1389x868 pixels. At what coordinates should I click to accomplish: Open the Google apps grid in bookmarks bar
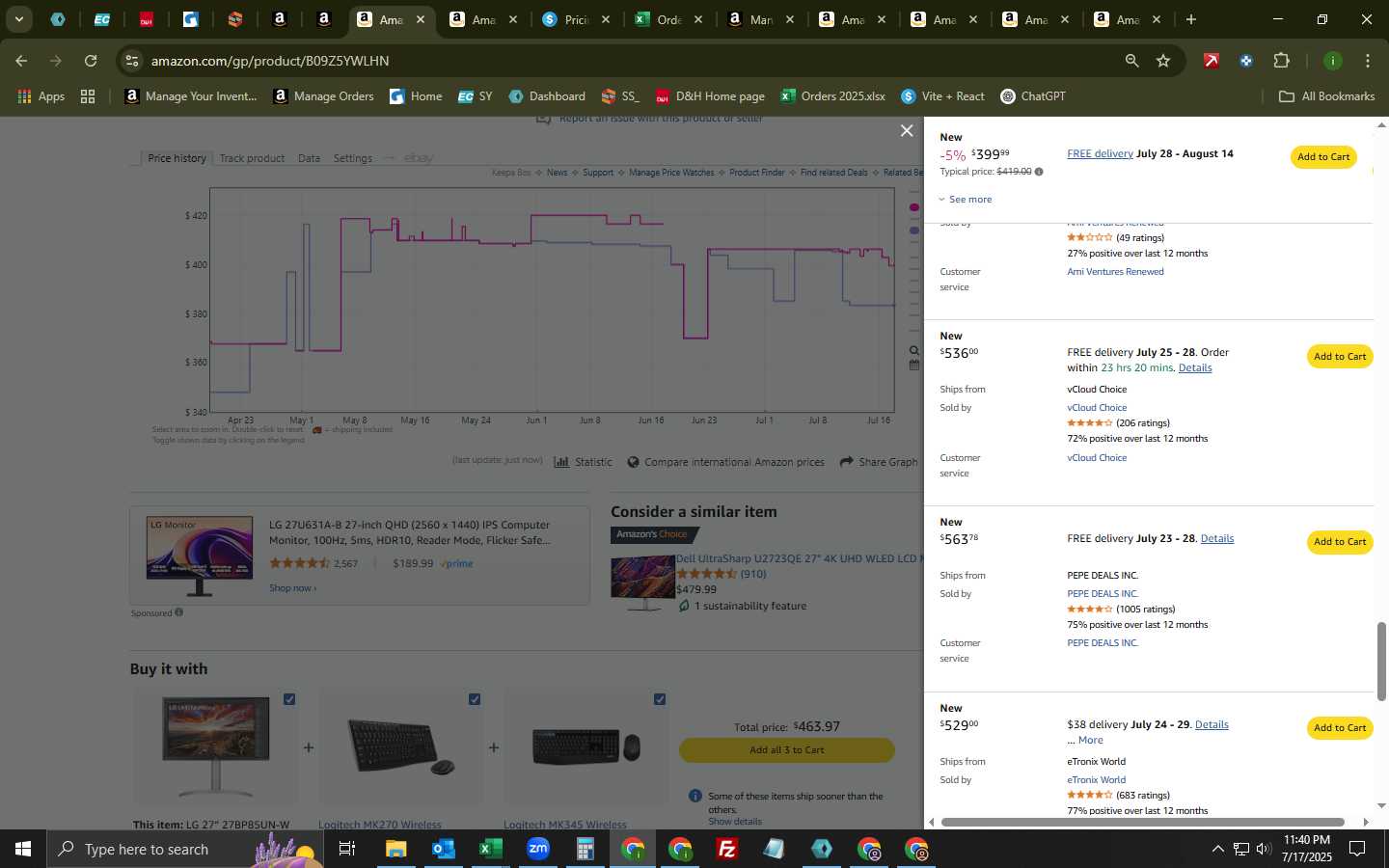(x=88, y=96)
